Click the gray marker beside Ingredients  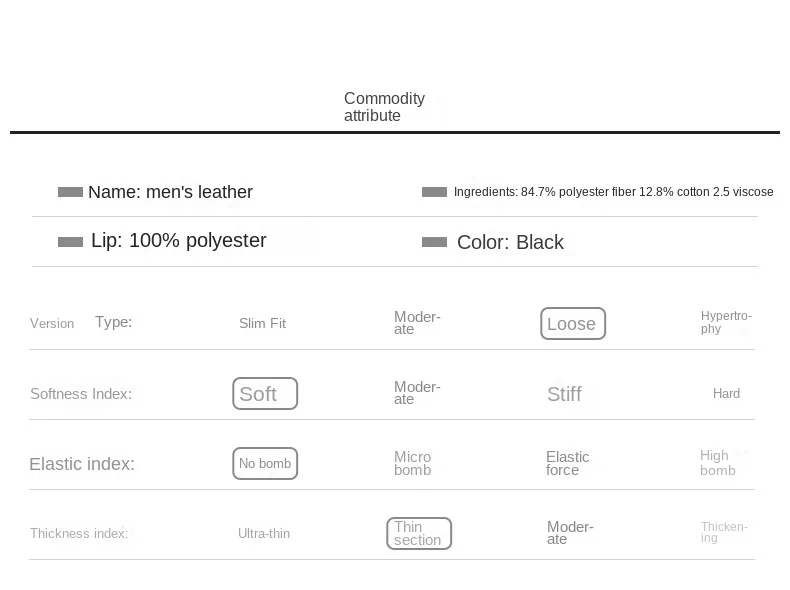point(434,192)
